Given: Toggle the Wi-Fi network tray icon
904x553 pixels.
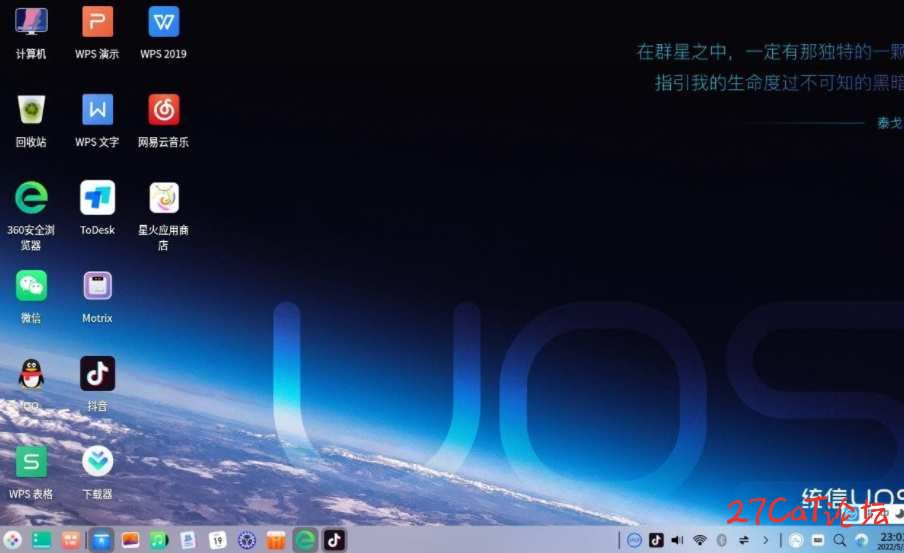Looking at the screenshot, I should pyautogui.click(x=700, y=540).
